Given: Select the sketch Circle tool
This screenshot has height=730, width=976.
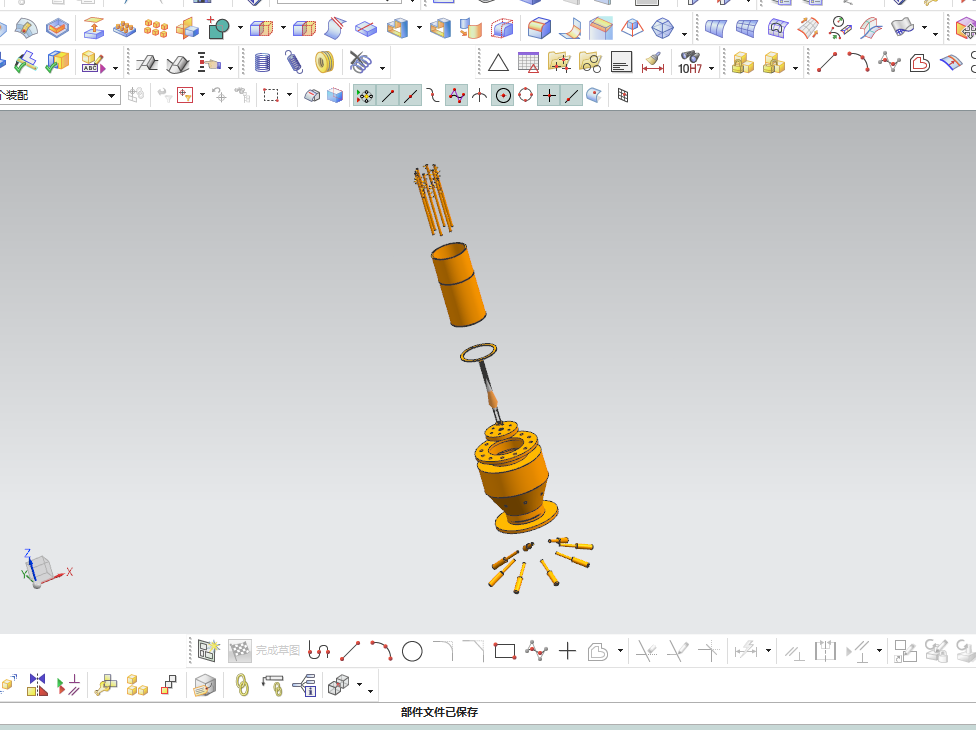Looking at the screenshot, I should pos(412,652).
